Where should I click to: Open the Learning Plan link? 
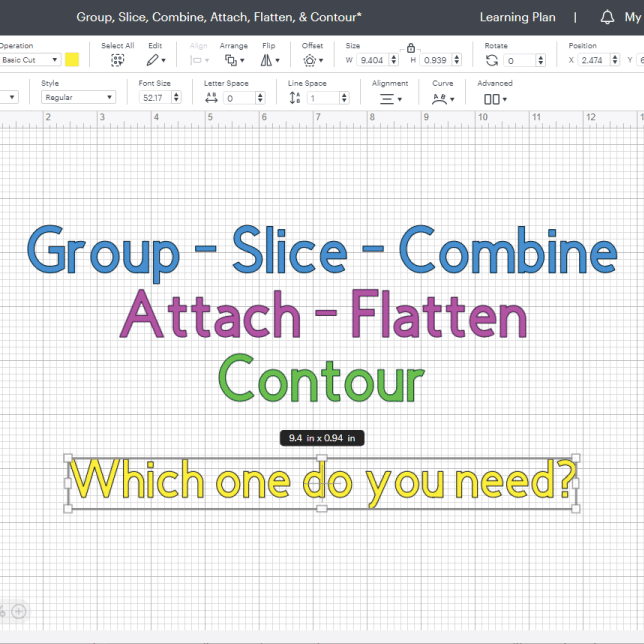tap(518, 17)
